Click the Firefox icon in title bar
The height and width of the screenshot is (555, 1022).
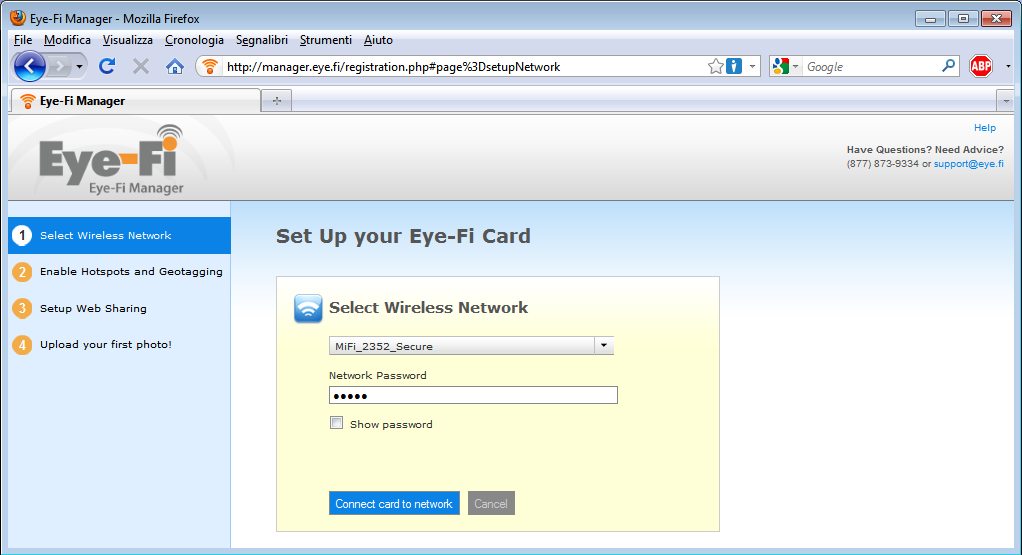[18, 18]
